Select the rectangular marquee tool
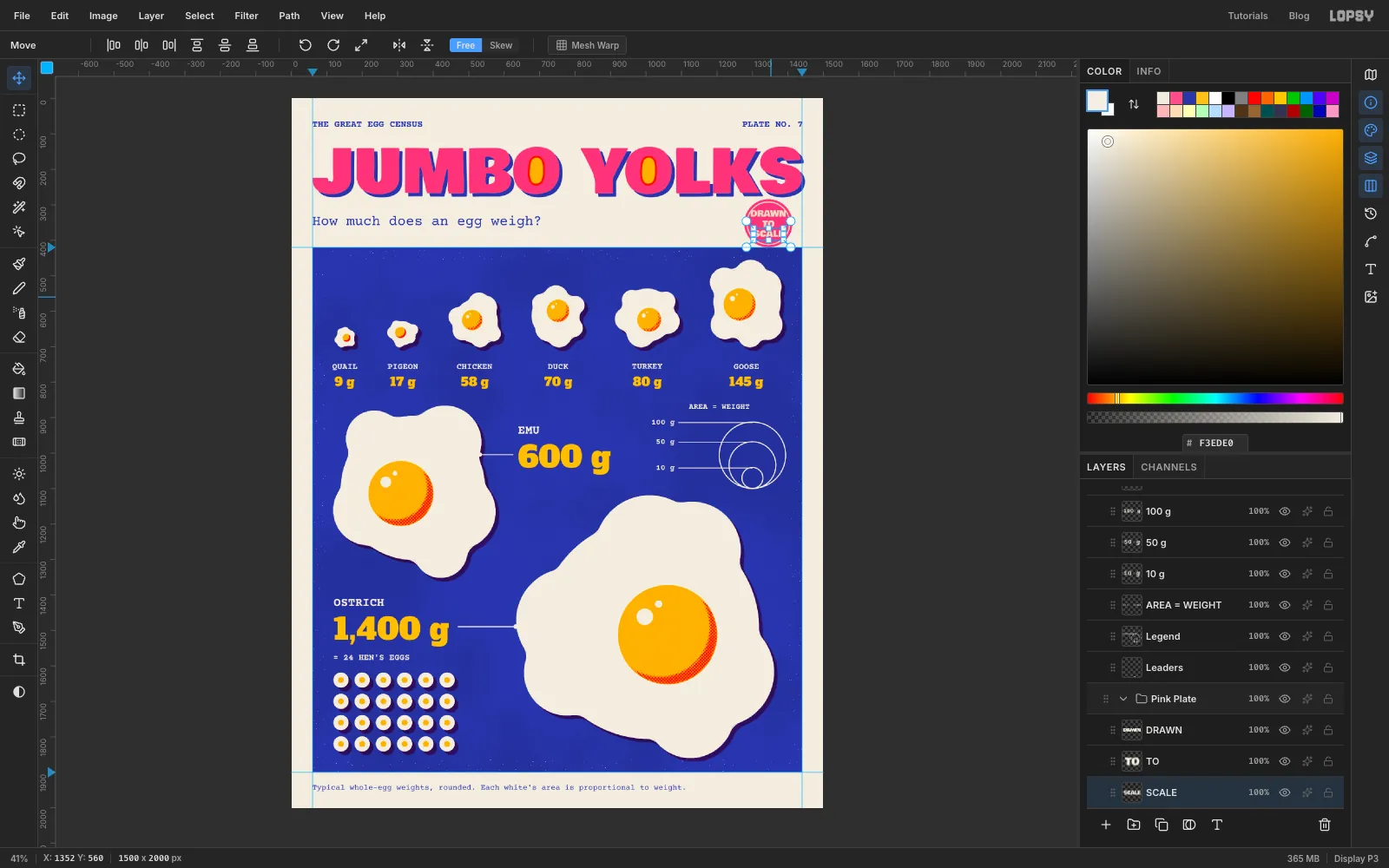Image resolution: width=1389 pixels, height=868 pixels. (19, 110)
